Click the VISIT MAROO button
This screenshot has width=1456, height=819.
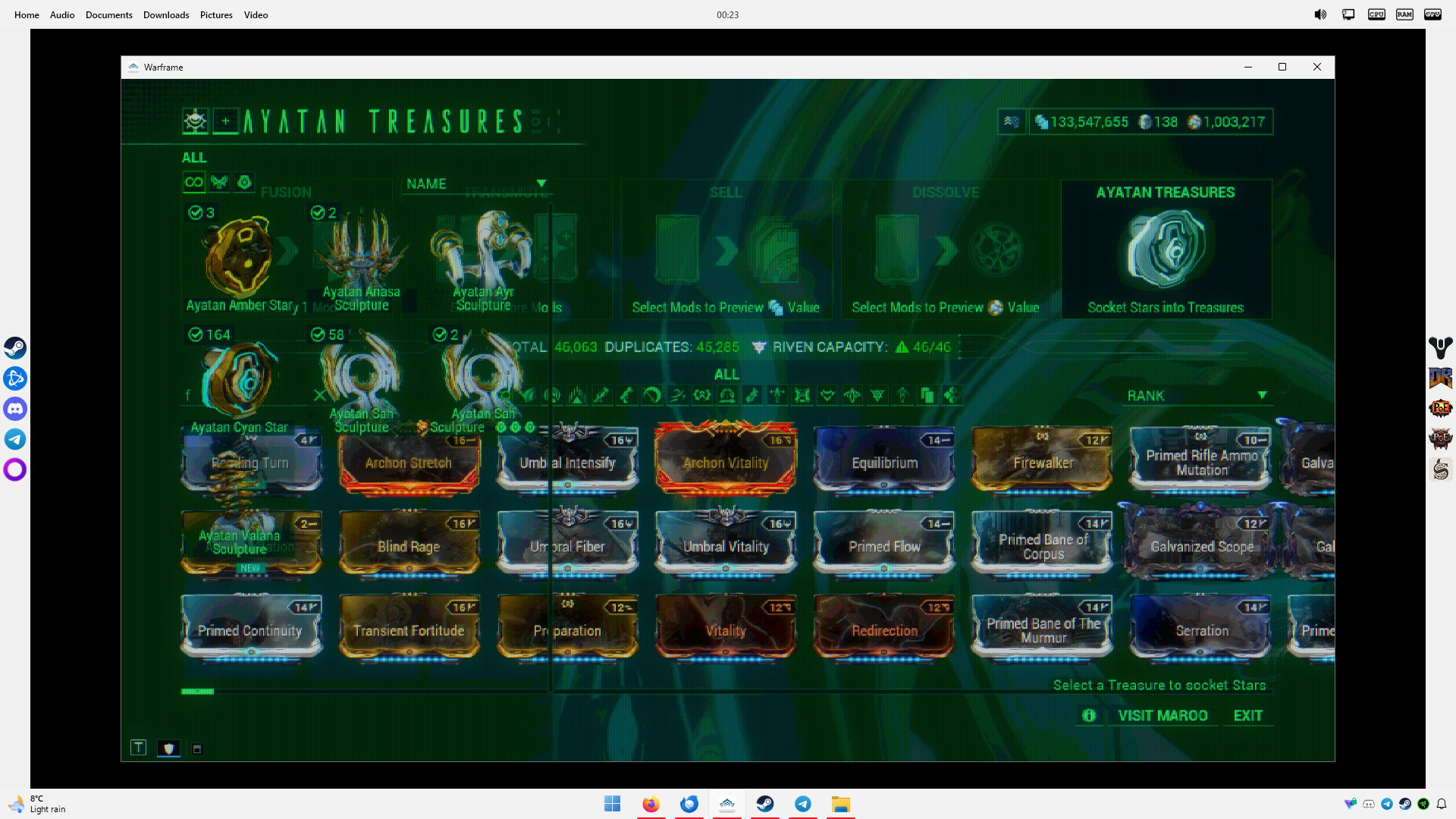coord(1163,715)
